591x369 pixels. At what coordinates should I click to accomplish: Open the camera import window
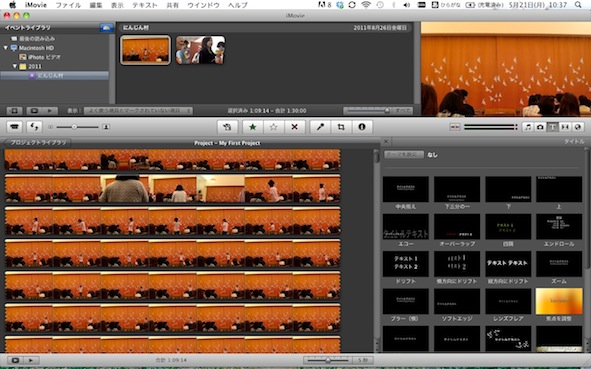click(15, 127)
